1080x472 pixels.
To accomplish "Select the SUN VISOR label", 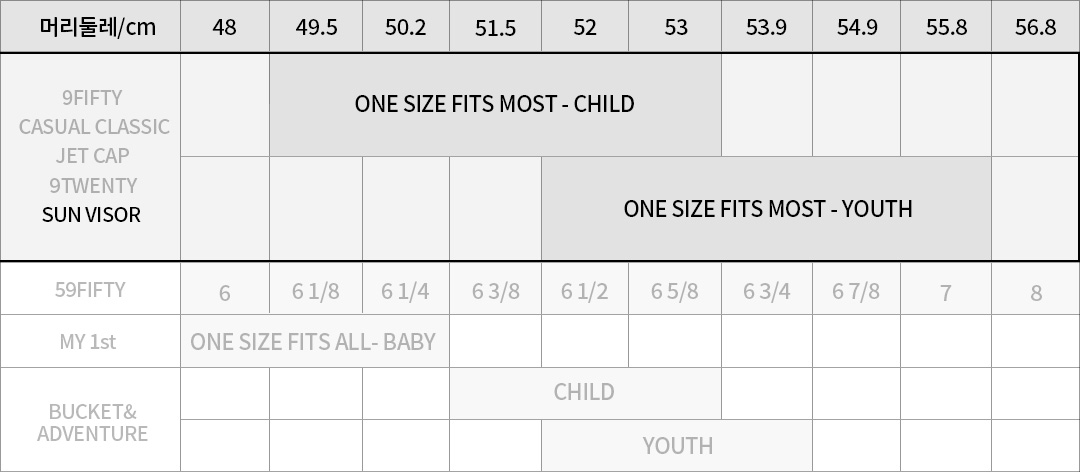I will tap(91, 214).
